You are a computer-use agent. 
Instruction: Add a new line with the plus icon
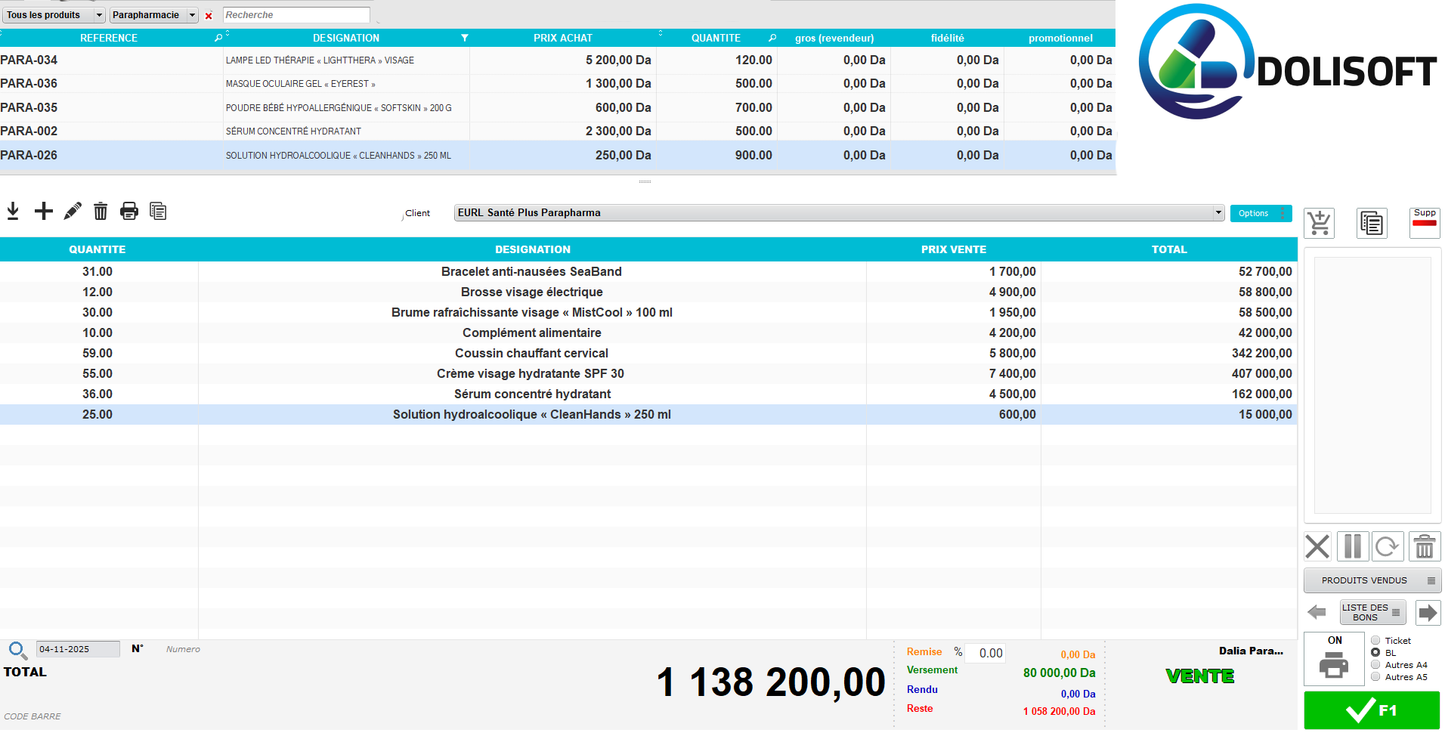[43, 211]
